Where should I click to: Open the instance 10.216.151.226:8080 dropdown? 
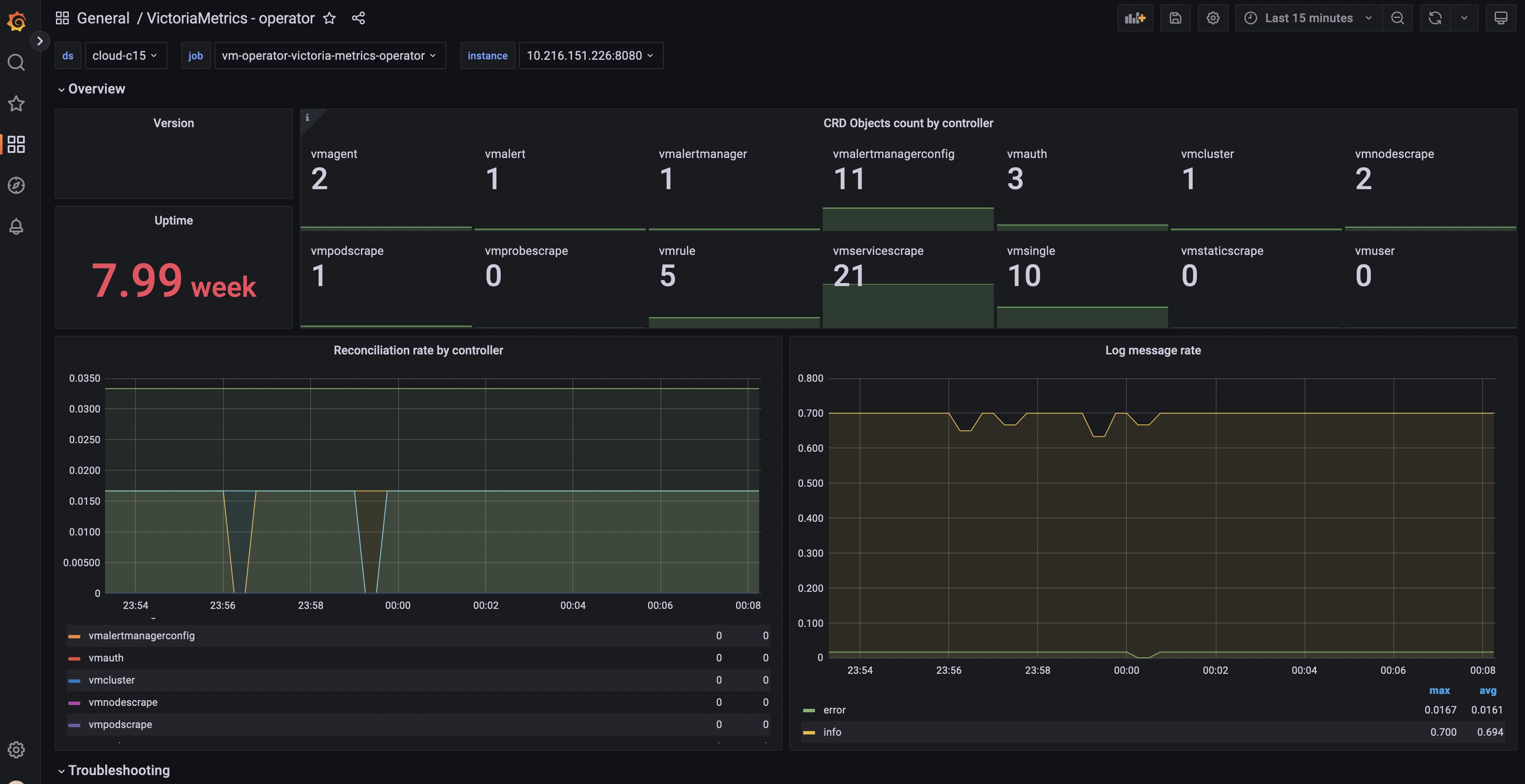coord(590,56)
